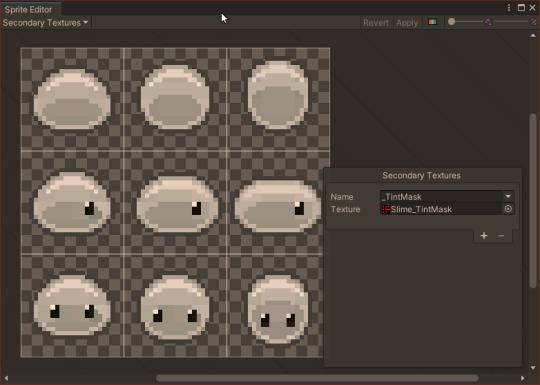Viewport: 540px width, 385px height.
Task: Click the vertical scrollbar thumb on the right
Action: (533, 201)
